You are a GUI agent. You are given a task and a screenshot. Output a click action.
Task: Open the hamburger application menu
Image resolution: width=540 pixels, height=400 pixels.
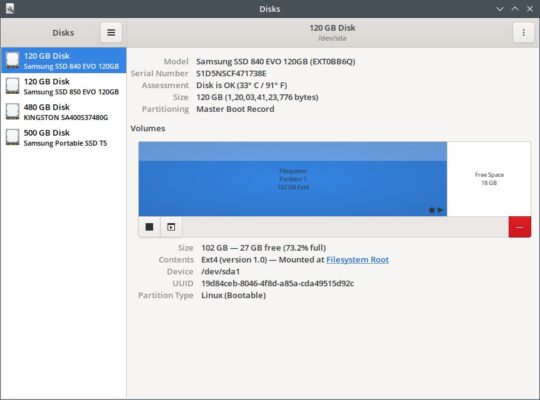111,33
